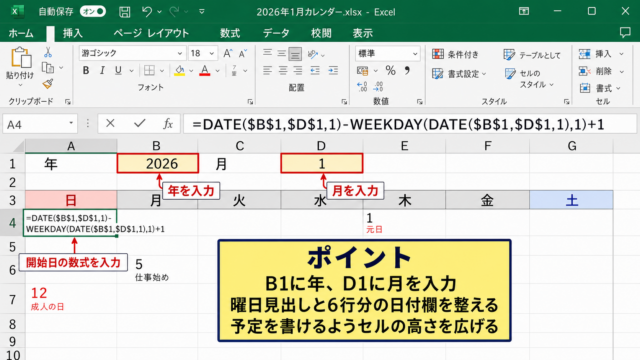Increase font size with large A
The image size is (640, 360).
point(227,53)
